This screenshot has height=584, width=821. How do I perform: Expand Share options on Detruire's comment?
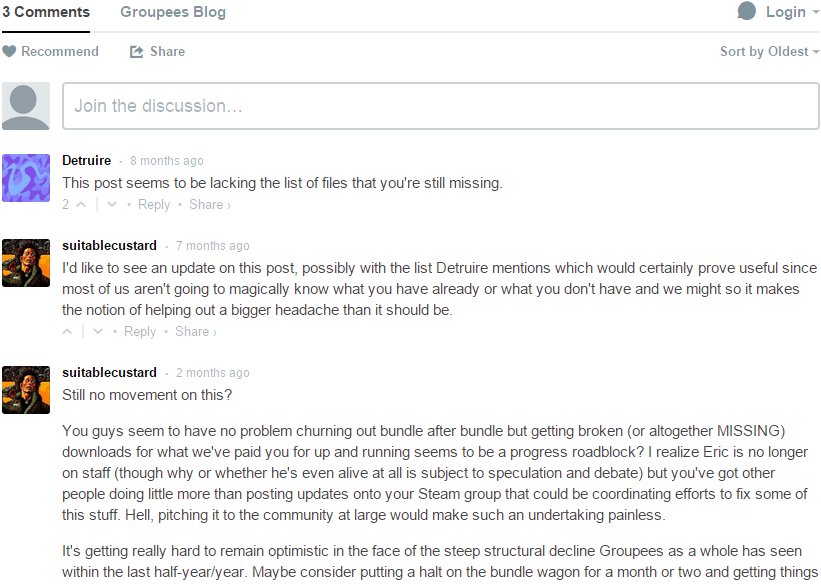[x=209, y=204]
